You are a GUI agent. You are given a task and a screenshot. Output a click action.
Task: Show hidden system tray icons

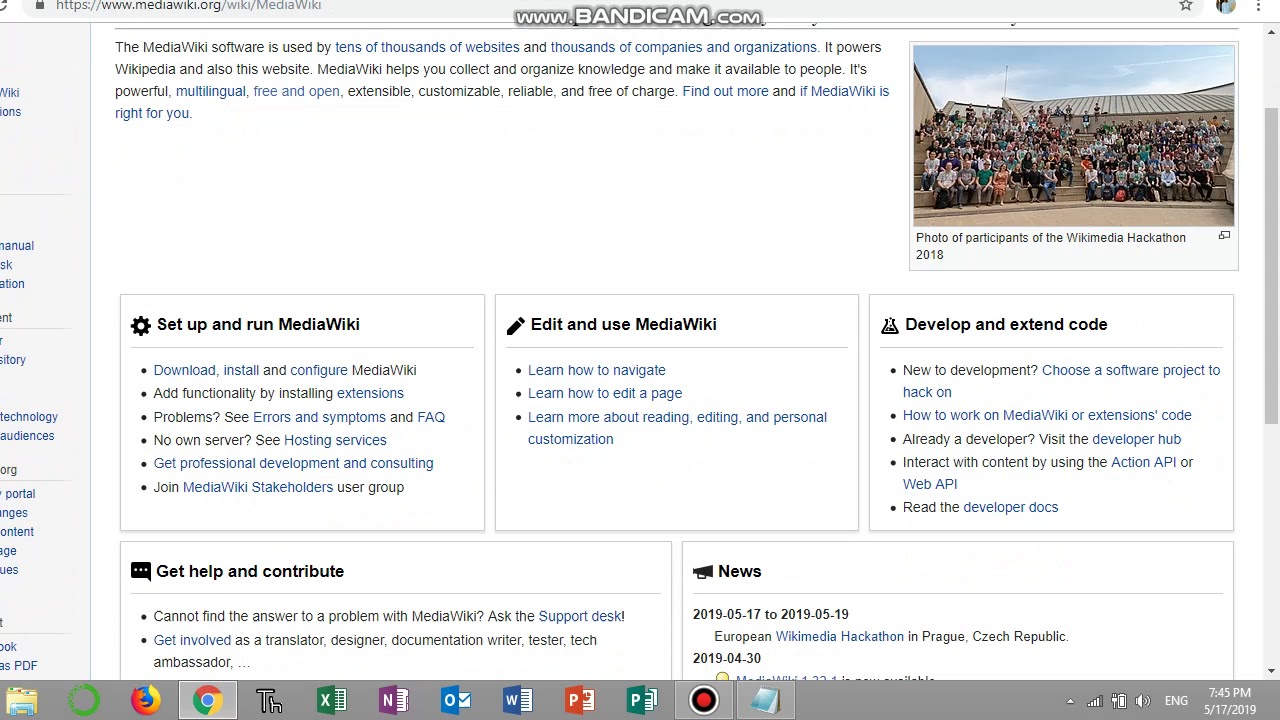coord(1070,701)
